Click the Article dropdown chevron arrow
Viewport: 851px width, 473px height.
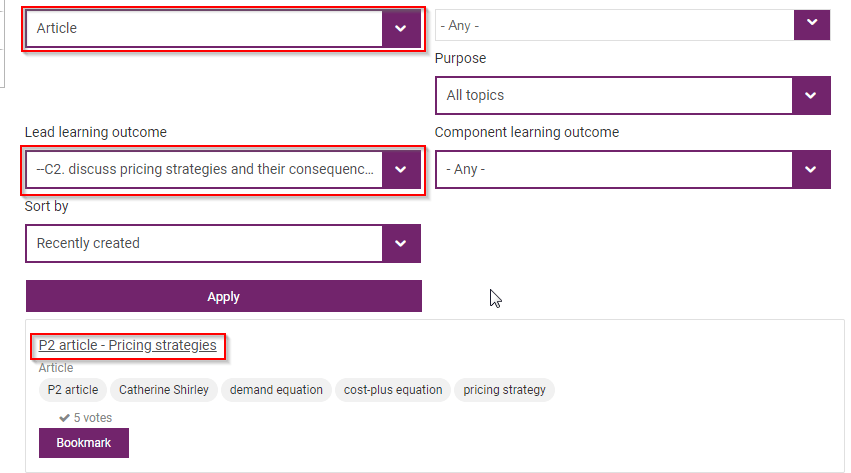(x=401, y=28)
